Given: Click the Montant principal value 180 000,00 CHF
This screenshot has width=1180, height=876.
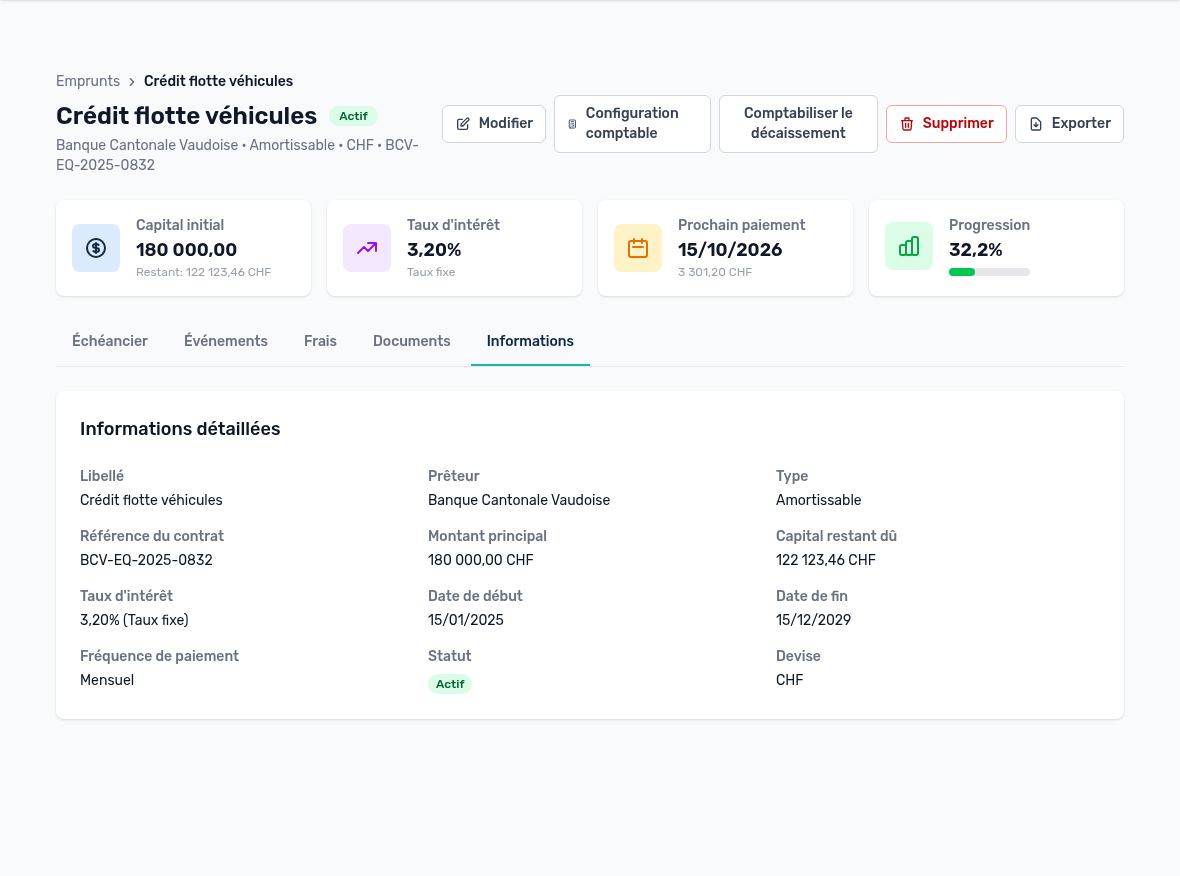Looking at the screenshot, I should pos(481,560).
